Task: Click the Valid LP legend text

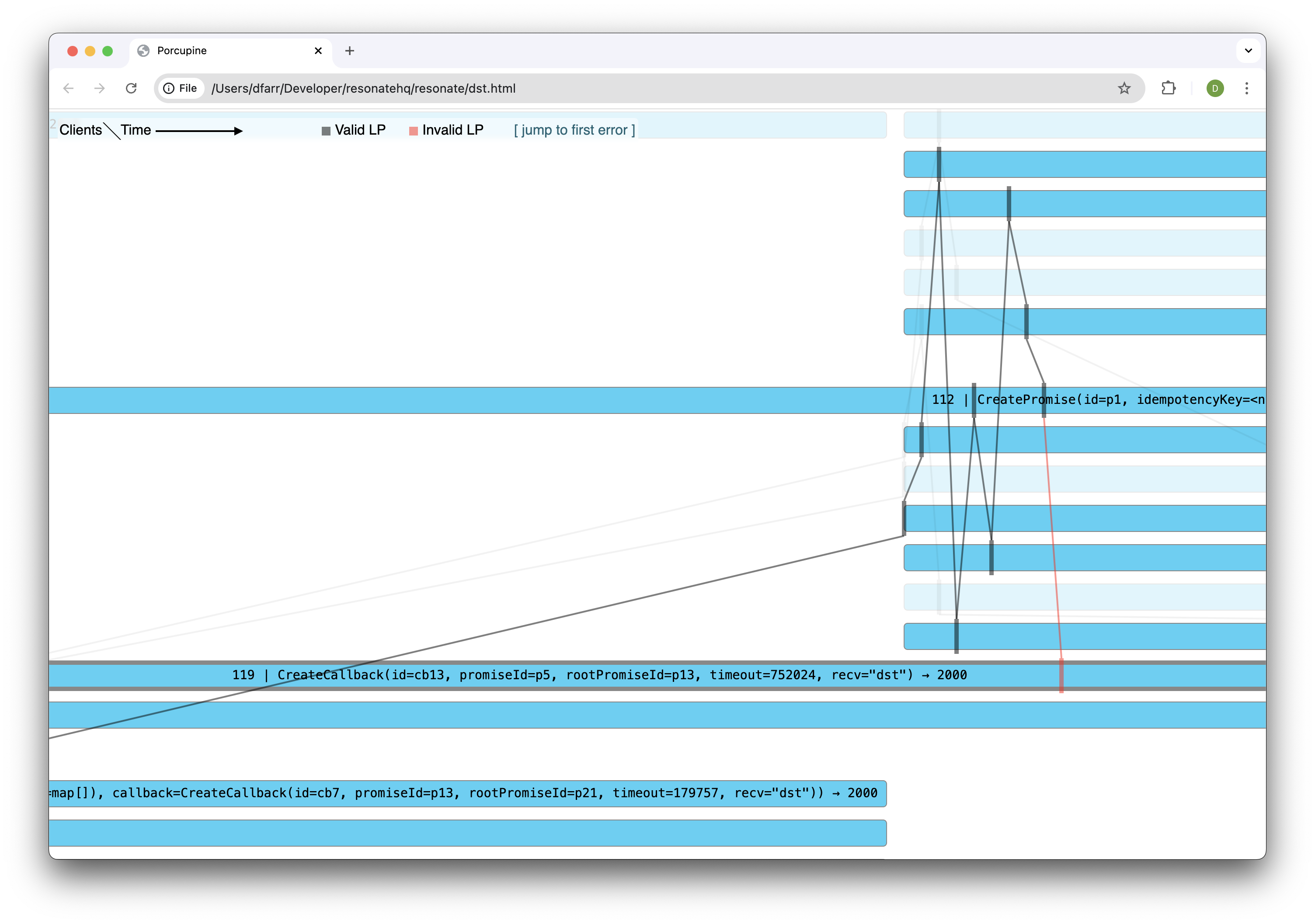Action: (x=360, y=130)
